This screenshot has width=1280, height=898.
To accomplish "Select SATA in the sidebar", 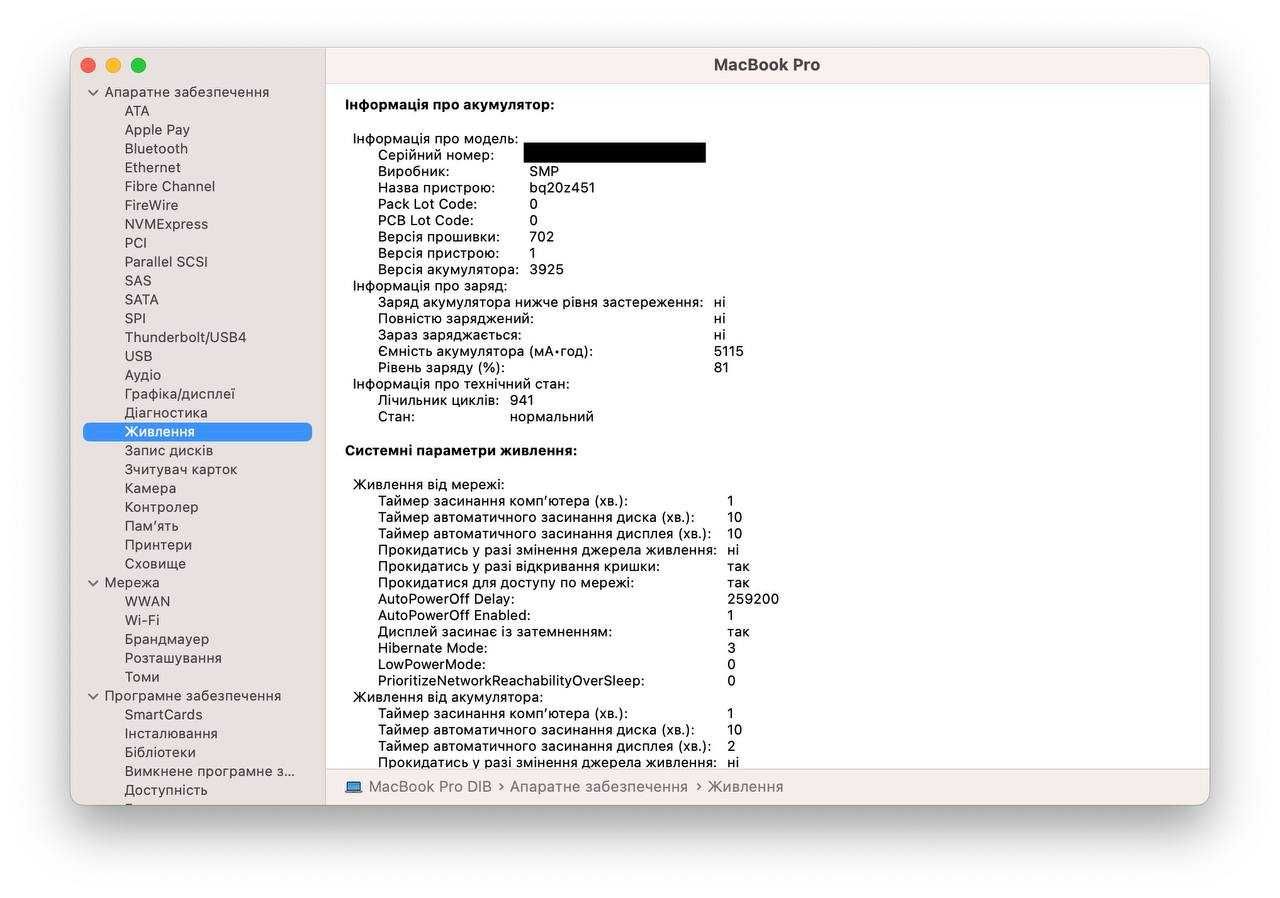I will (141, 300).
